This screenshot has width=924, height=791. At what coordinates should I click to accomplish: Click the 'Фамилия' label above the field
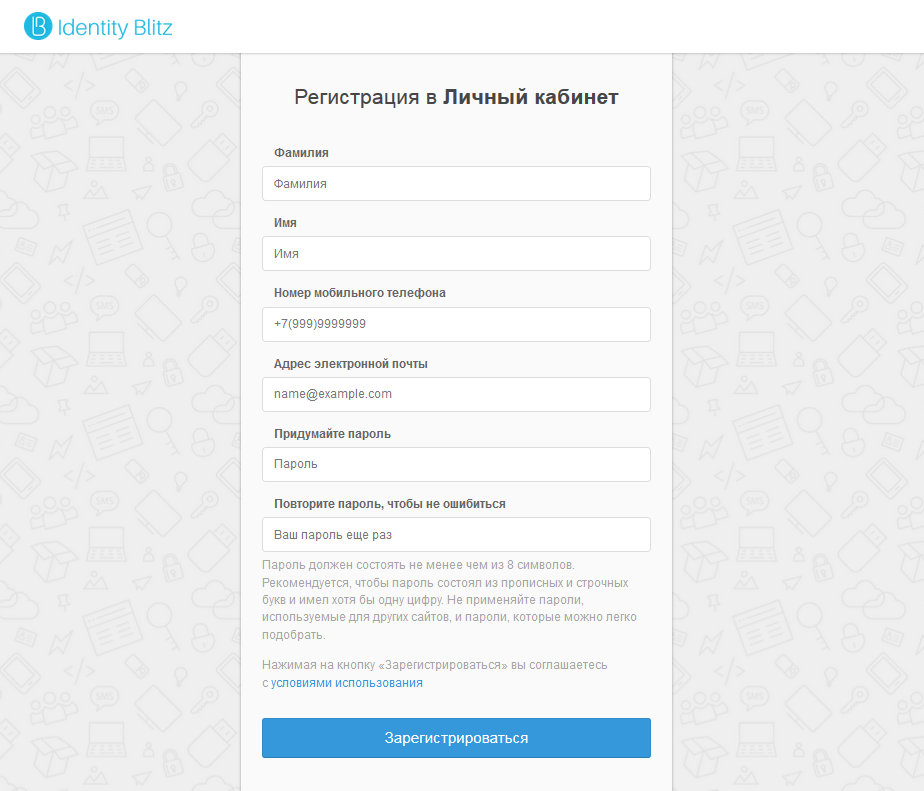(301, 153)
